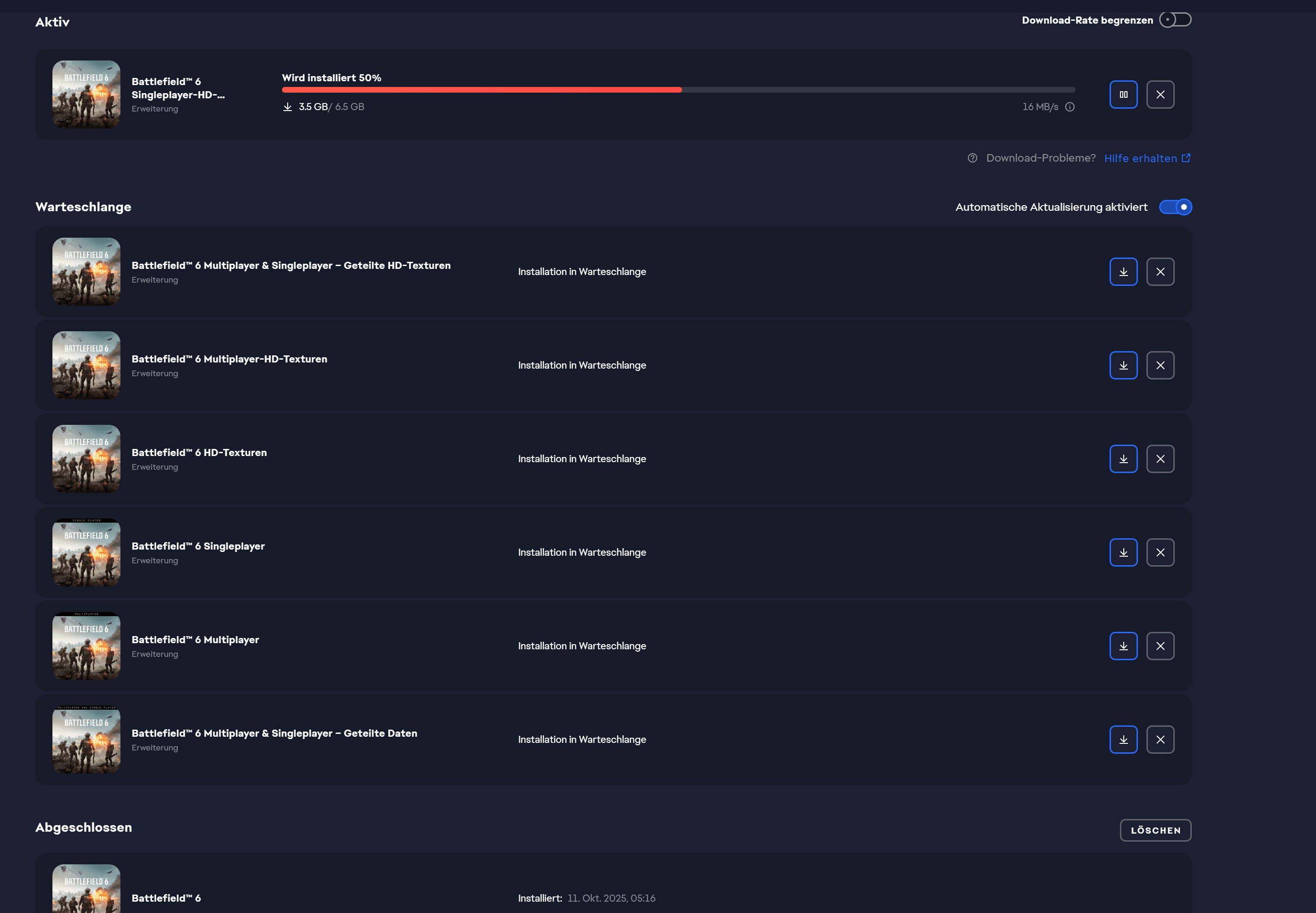Start download for Geteilte Daten
Image resolution: width=1316 pixels, height=913 pixels.
pyautogui.click(x=1123, y=740)
